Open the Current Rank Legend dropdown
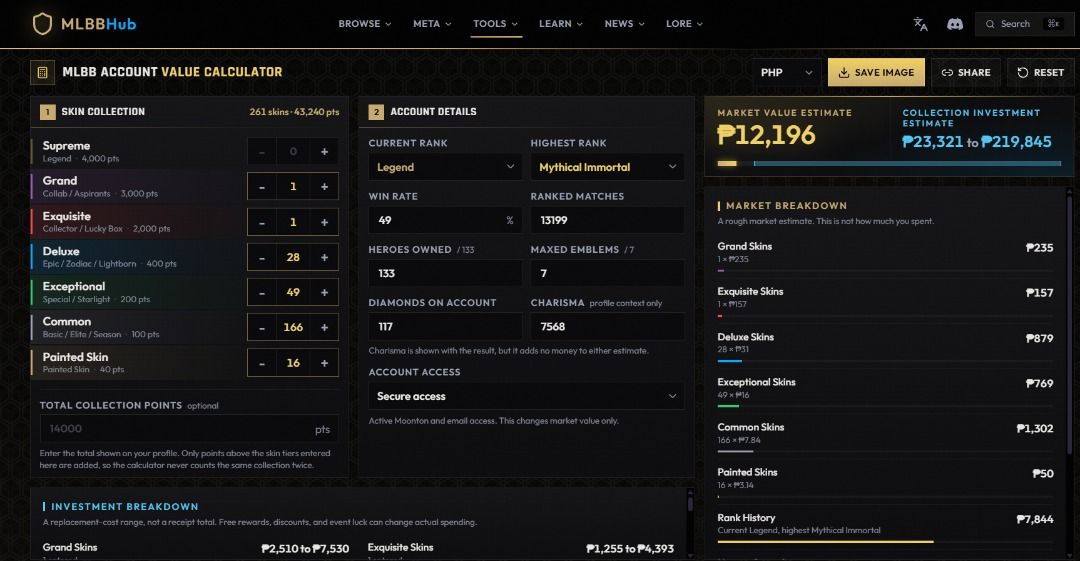The height and width of the screenshot is (561, 1080). (x=445, y=167)
